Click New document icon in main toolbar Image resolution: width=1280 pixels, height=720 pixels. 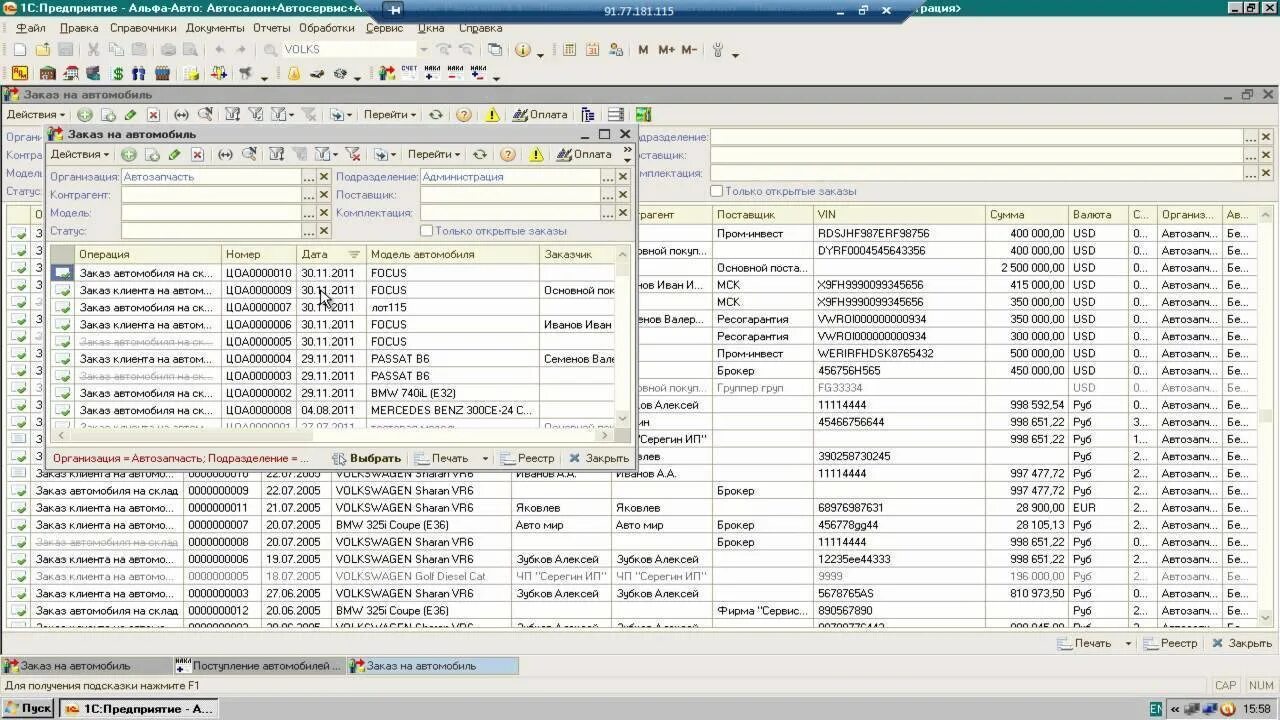click(20, 49)
